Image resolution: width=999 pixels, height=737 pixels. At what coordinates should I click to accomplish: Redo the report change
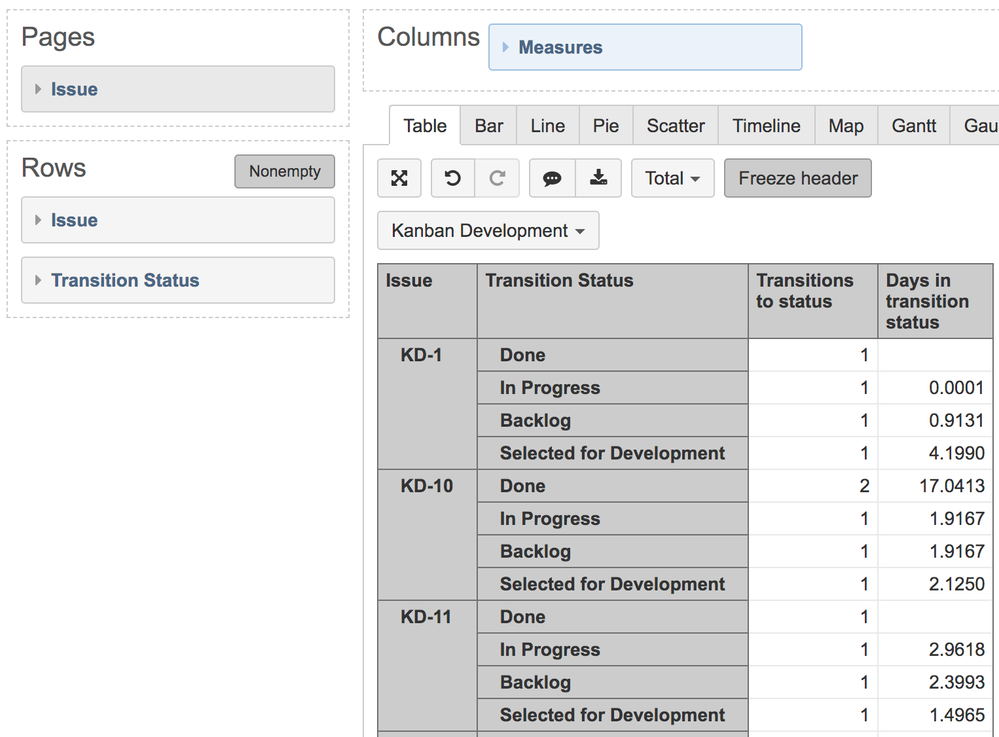(497, 178)
